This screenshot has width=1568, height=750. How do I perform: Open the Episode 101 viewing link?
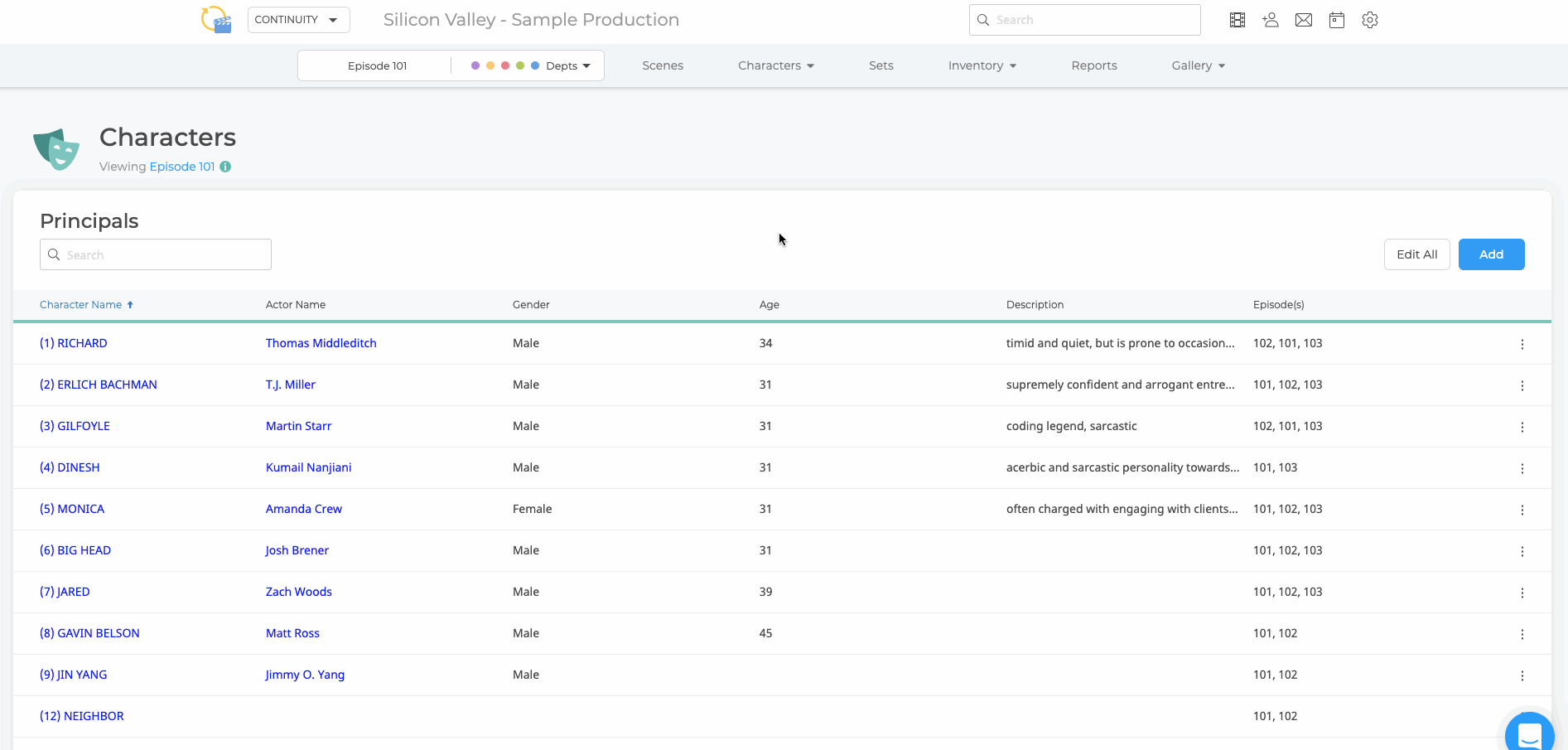pyautogui.click(x=182, y=167)
